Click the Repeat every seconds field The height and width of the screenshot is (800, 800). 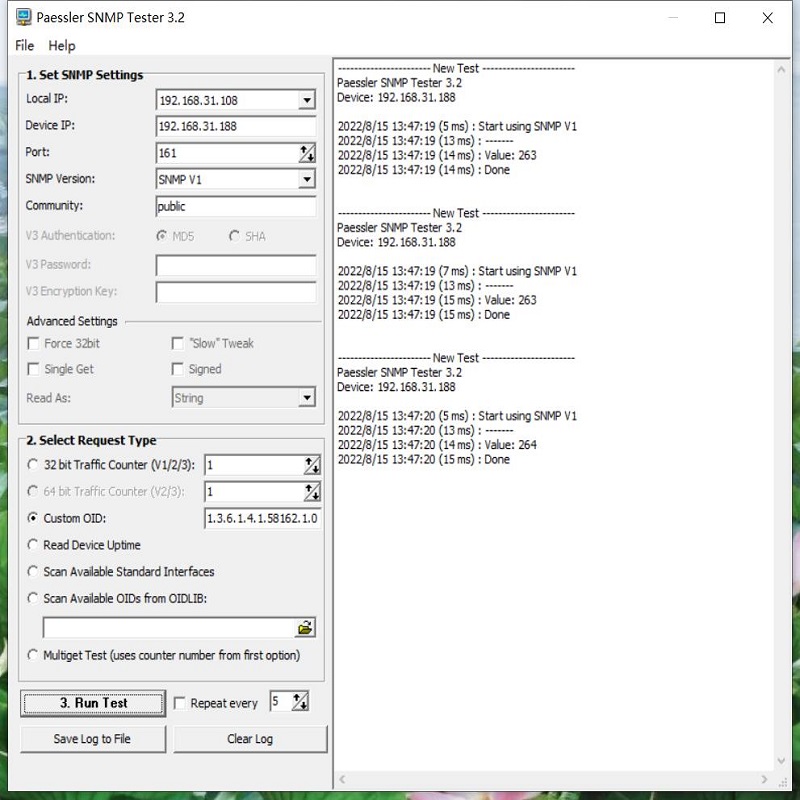(281, 702)
